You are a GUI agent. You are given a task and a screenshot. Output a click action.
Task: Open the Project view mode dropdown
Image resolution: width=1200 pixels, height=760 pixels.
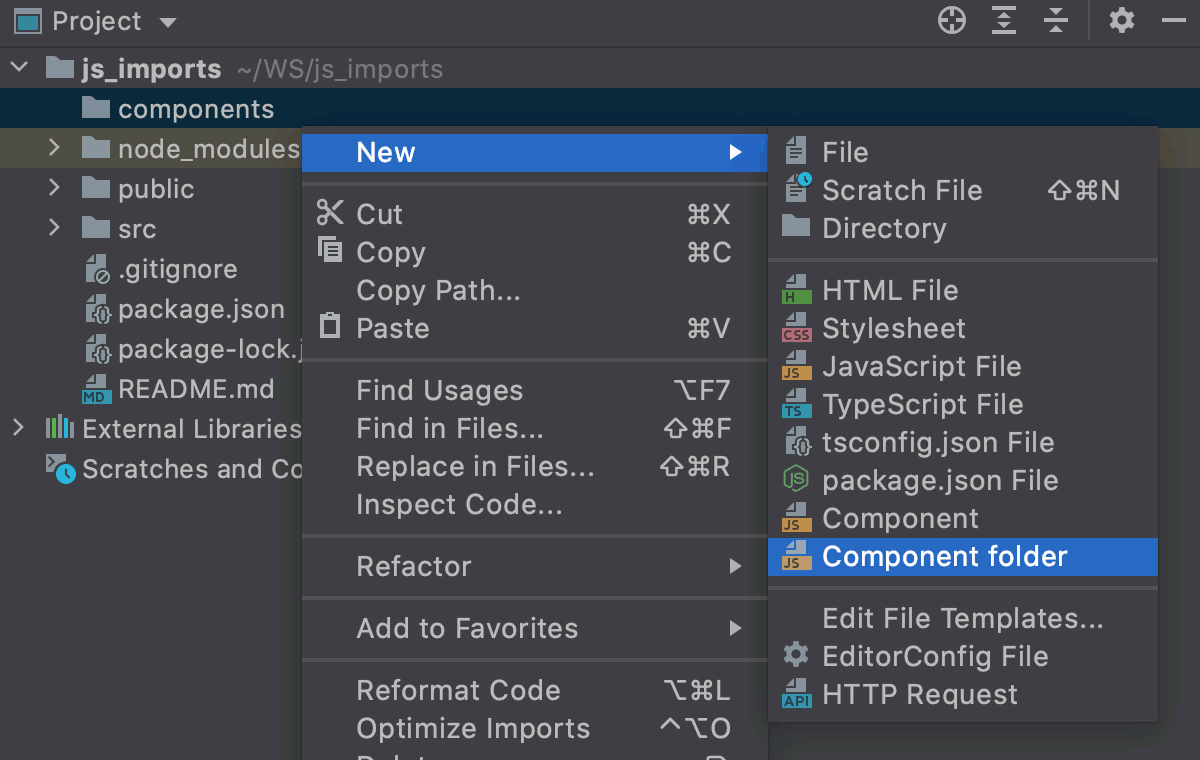pos(166,20)
